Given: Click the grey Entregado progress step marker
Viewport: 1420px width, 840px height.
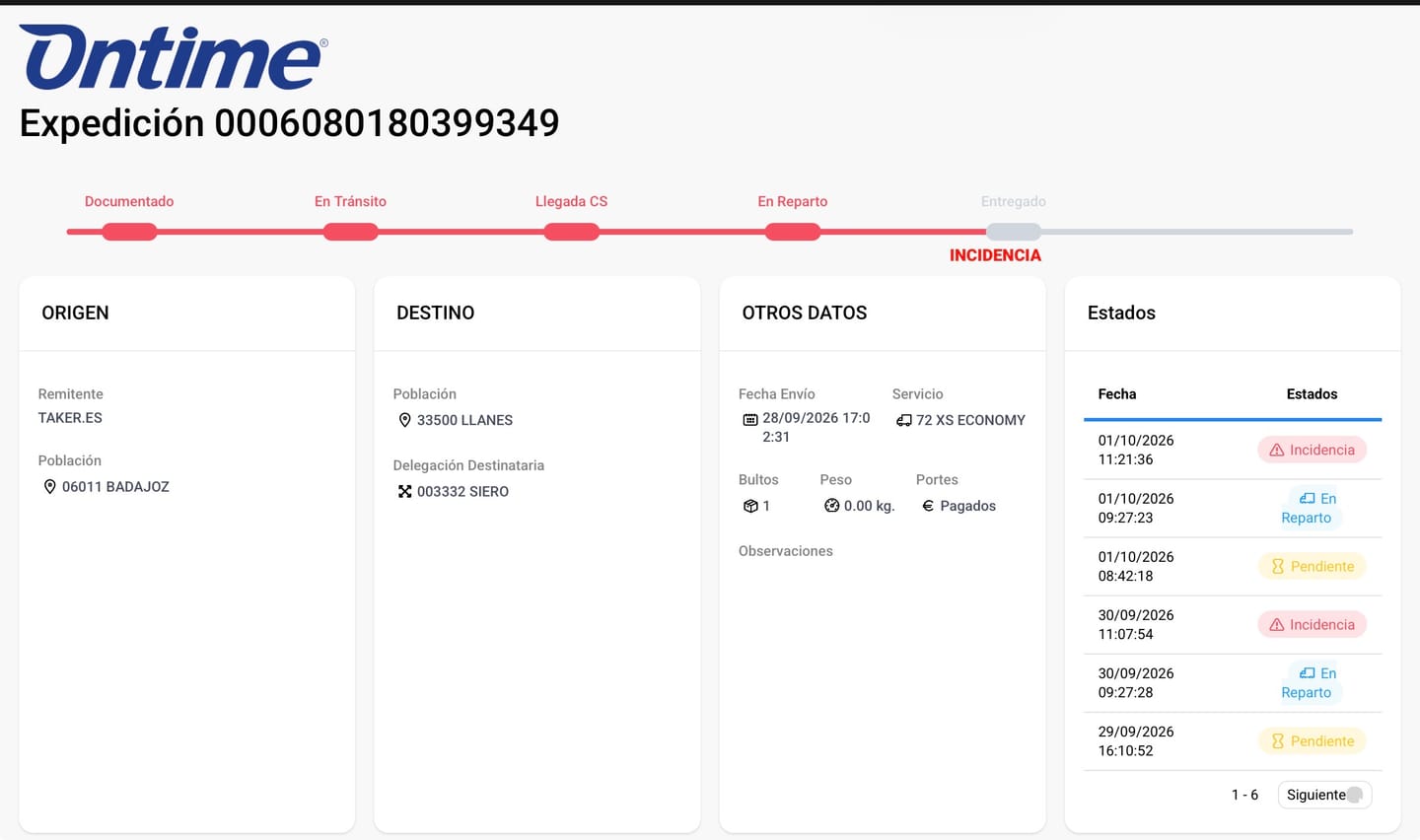Looking at the screenshot, I should click(x=1014, y=232).
